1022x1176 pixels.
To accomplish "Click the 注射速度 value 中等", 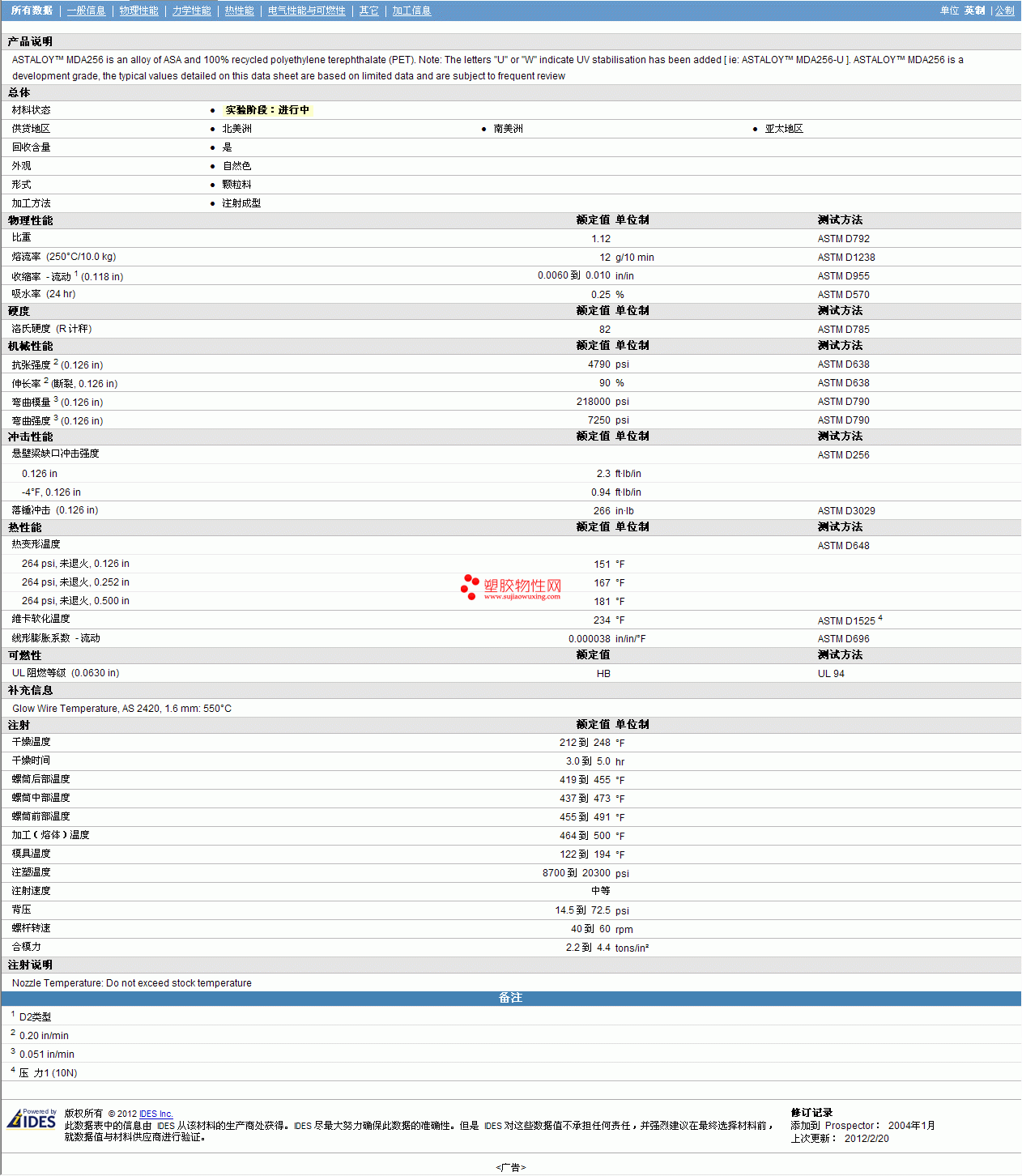I will (x=601, y=891).
